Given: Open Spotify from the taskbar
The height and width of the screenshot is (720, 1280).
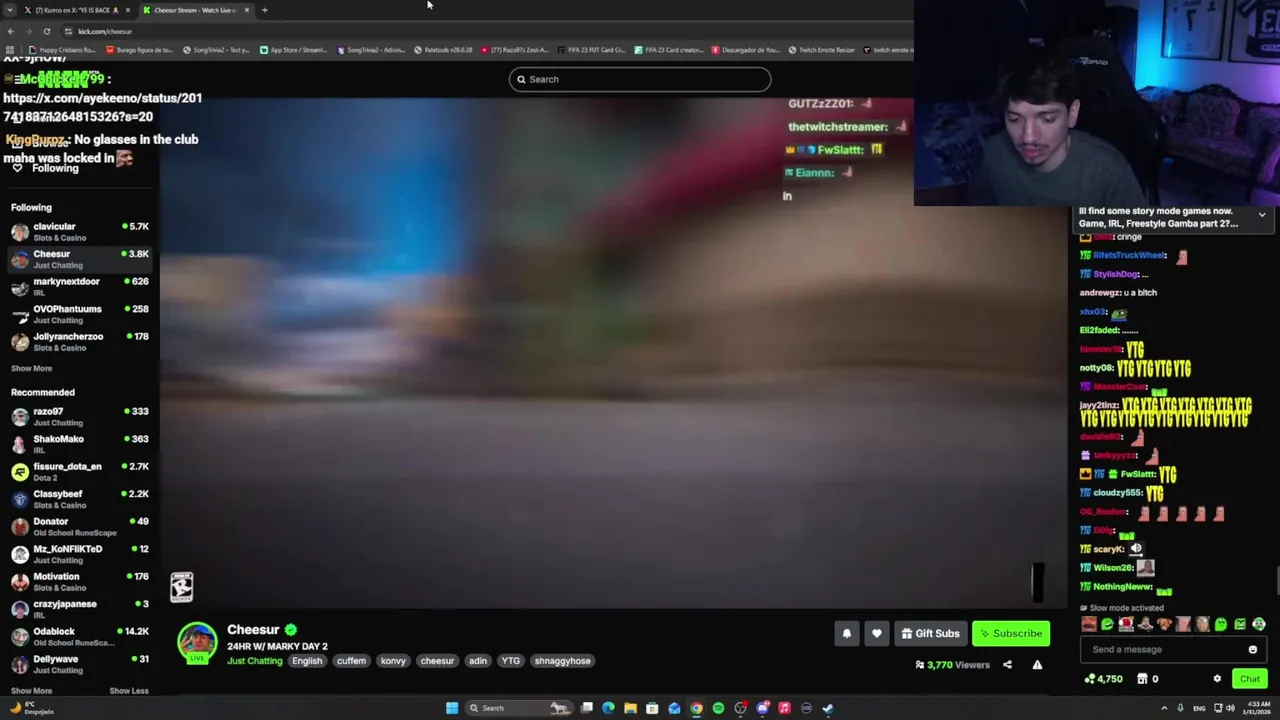Looking at the screenshot, I should pos(718,708).
